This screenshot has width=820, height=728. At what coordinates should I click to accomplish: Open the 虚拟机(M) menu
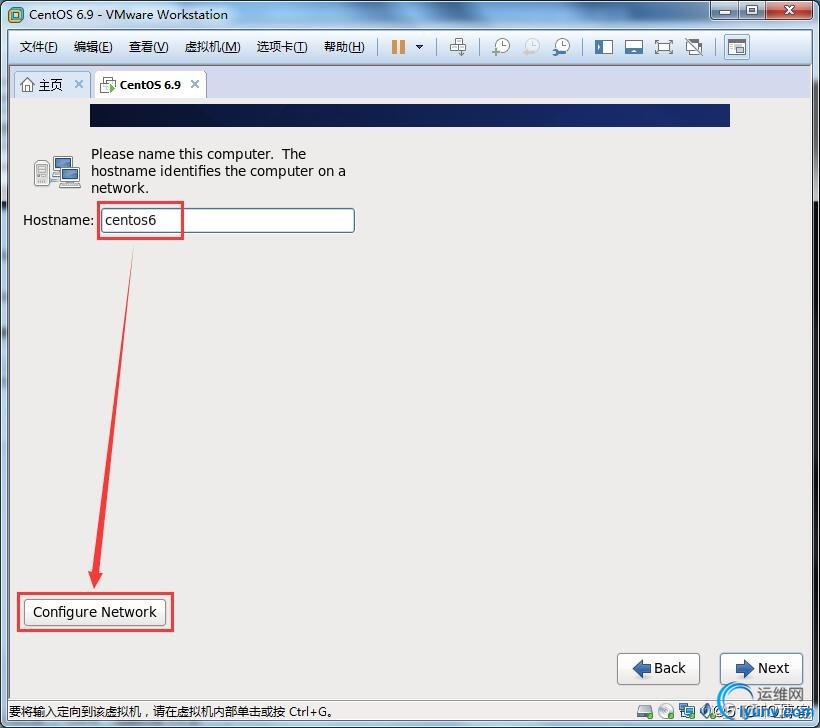tap(212, 47)
